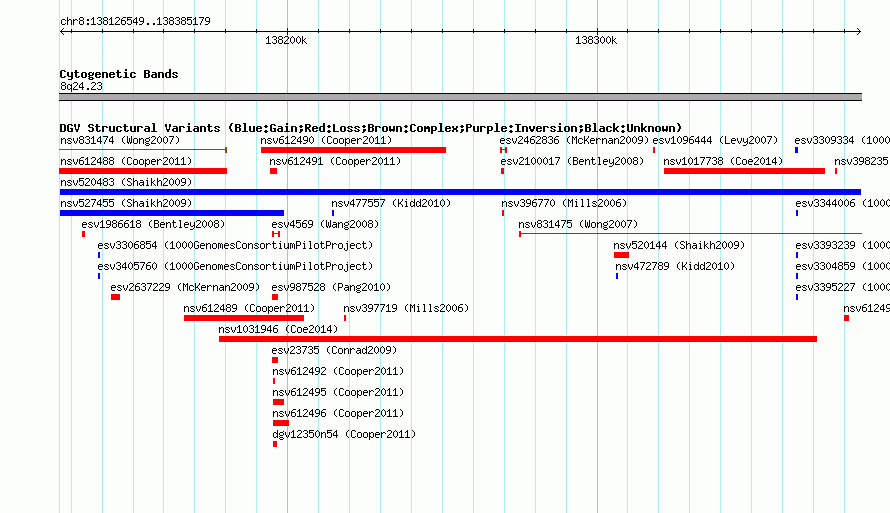Image resolution: width=890 pixels, height=513 pixels.
Task: Select the nsv612490 (Cooper2011) red loss bar
Action: [x=353, y=150]
